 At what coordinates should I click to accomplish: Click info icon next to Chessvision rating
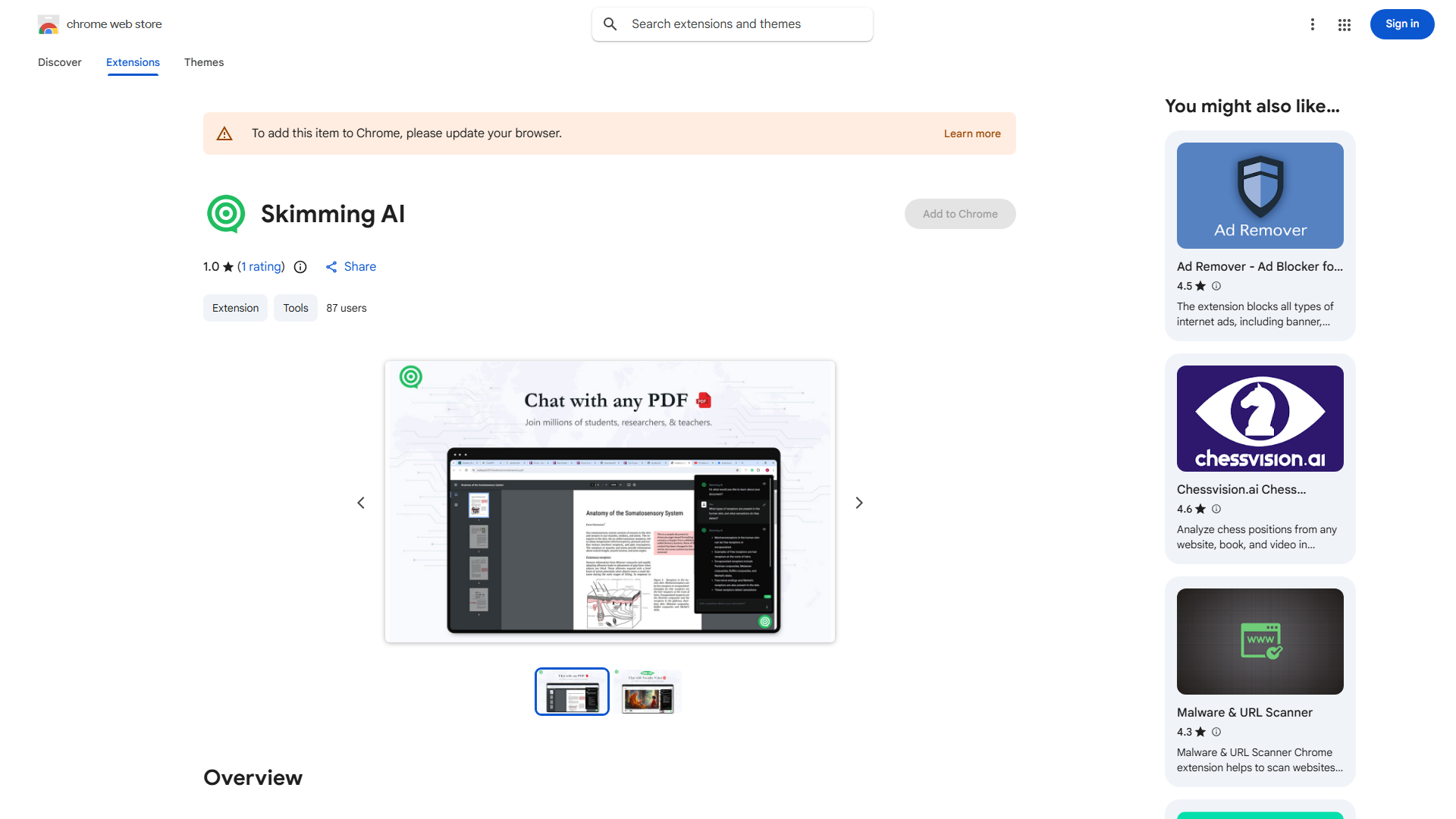[x=1216, y=509]
